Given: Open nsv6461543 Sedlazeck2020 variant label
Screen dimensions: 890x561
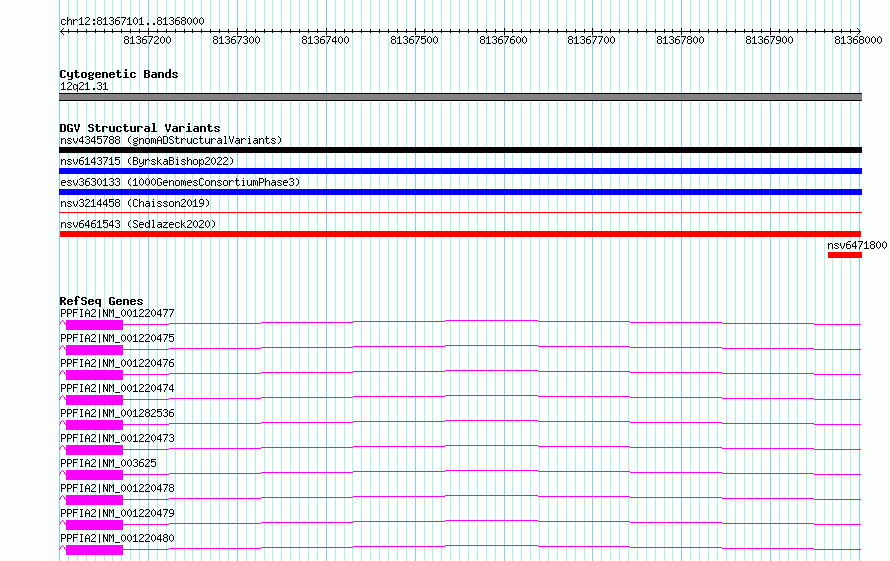Looking at the screenshot, I should point(138,224).
